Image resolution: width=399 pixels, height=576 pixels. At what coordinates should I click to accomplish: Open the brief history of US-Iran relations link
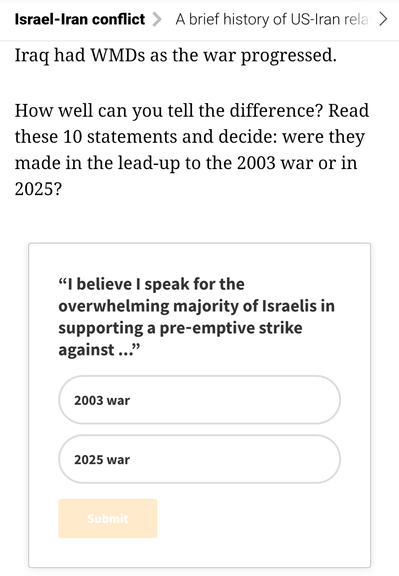point(273,19)
